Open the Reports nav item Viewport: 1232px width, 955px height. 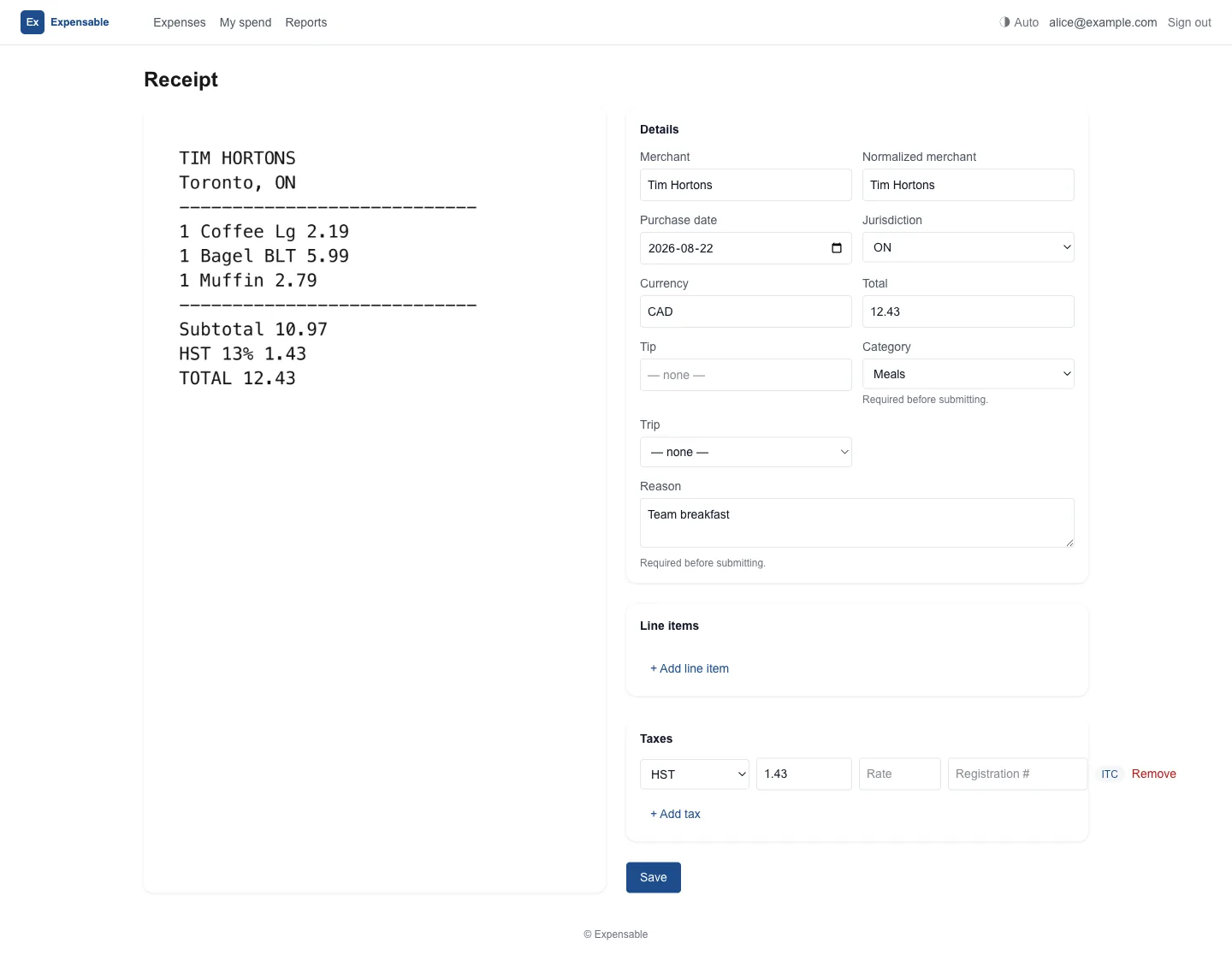[x=306, y=22]
